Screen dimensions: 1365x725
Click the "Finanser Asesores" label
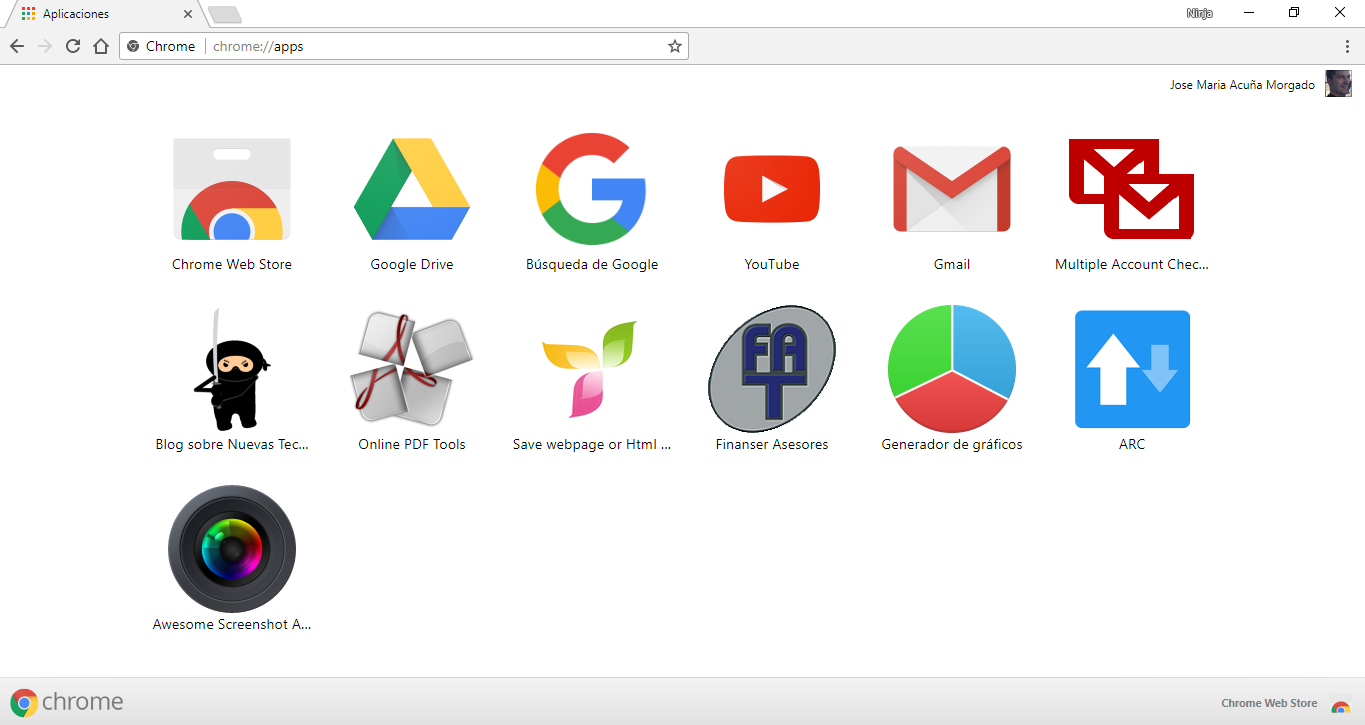click(772, 444)
